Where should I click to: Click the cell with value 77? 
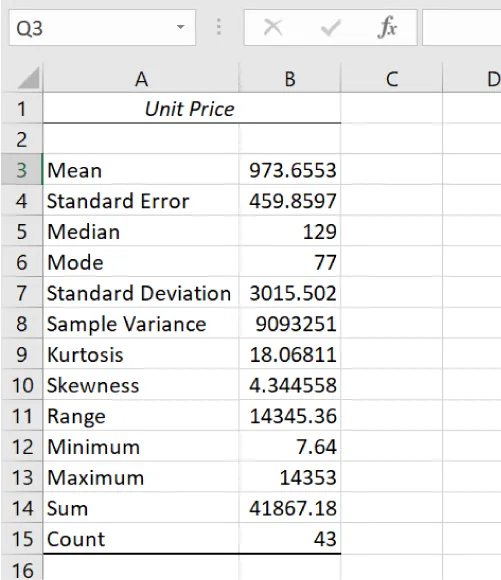coord(290,262)
